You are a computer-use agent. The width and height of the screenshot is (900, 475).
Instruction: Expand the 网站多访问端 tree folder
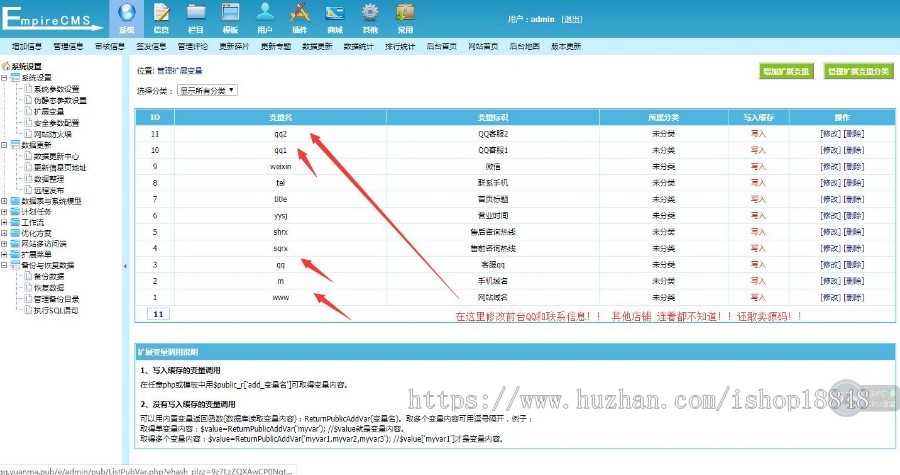(4, 243)
